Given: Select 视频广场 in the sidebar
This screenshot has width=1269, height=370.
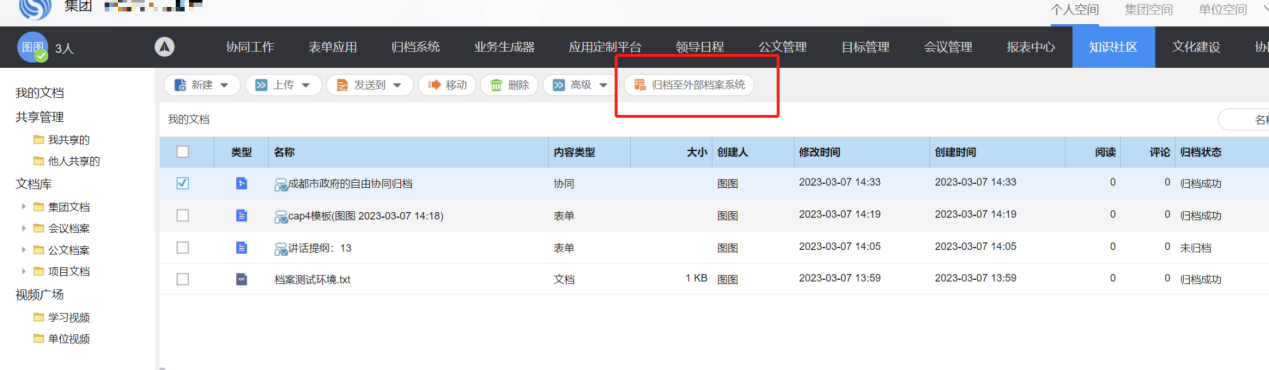Looking at the screenshot, I should click(40, 294).
